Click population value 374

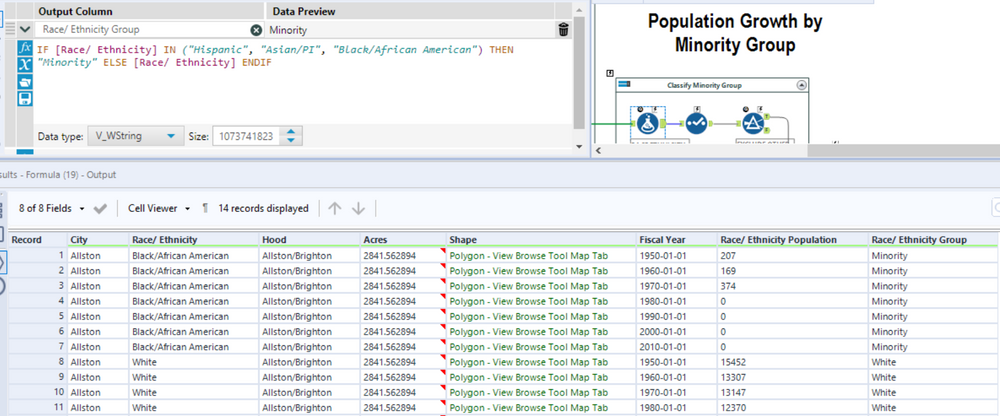(728, 286)
